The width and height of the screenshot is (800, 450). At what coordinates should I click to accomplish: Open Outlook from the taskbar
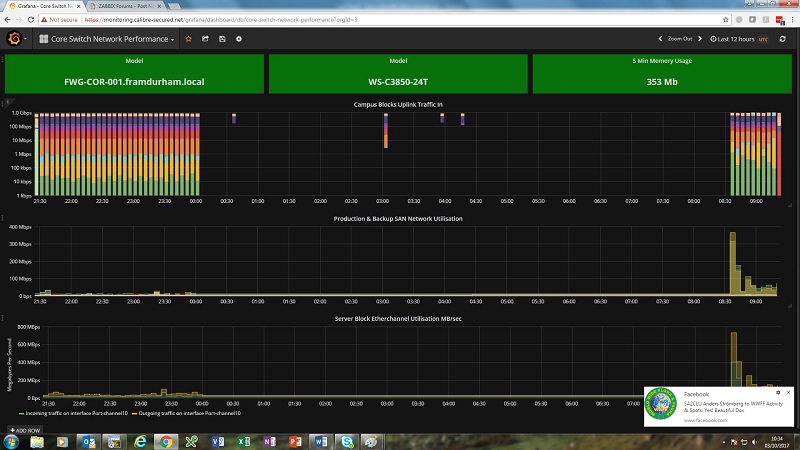tap(87, 441)
